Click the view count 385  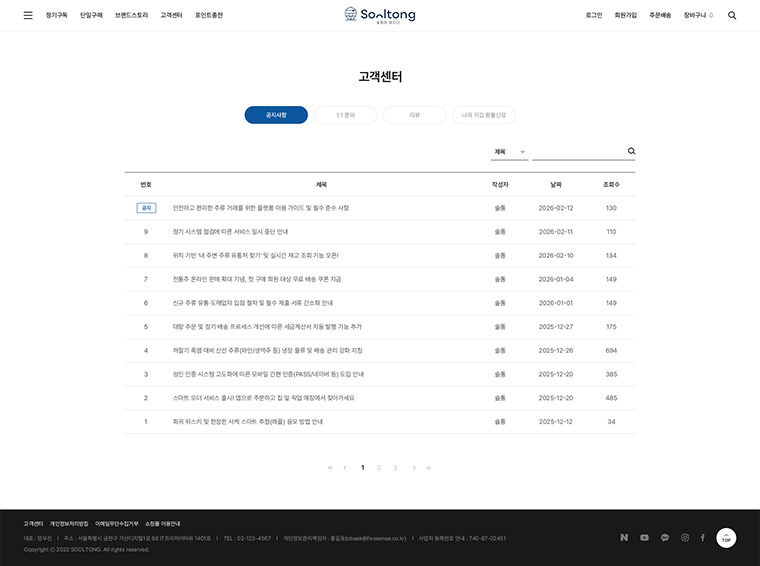(611, 374)
